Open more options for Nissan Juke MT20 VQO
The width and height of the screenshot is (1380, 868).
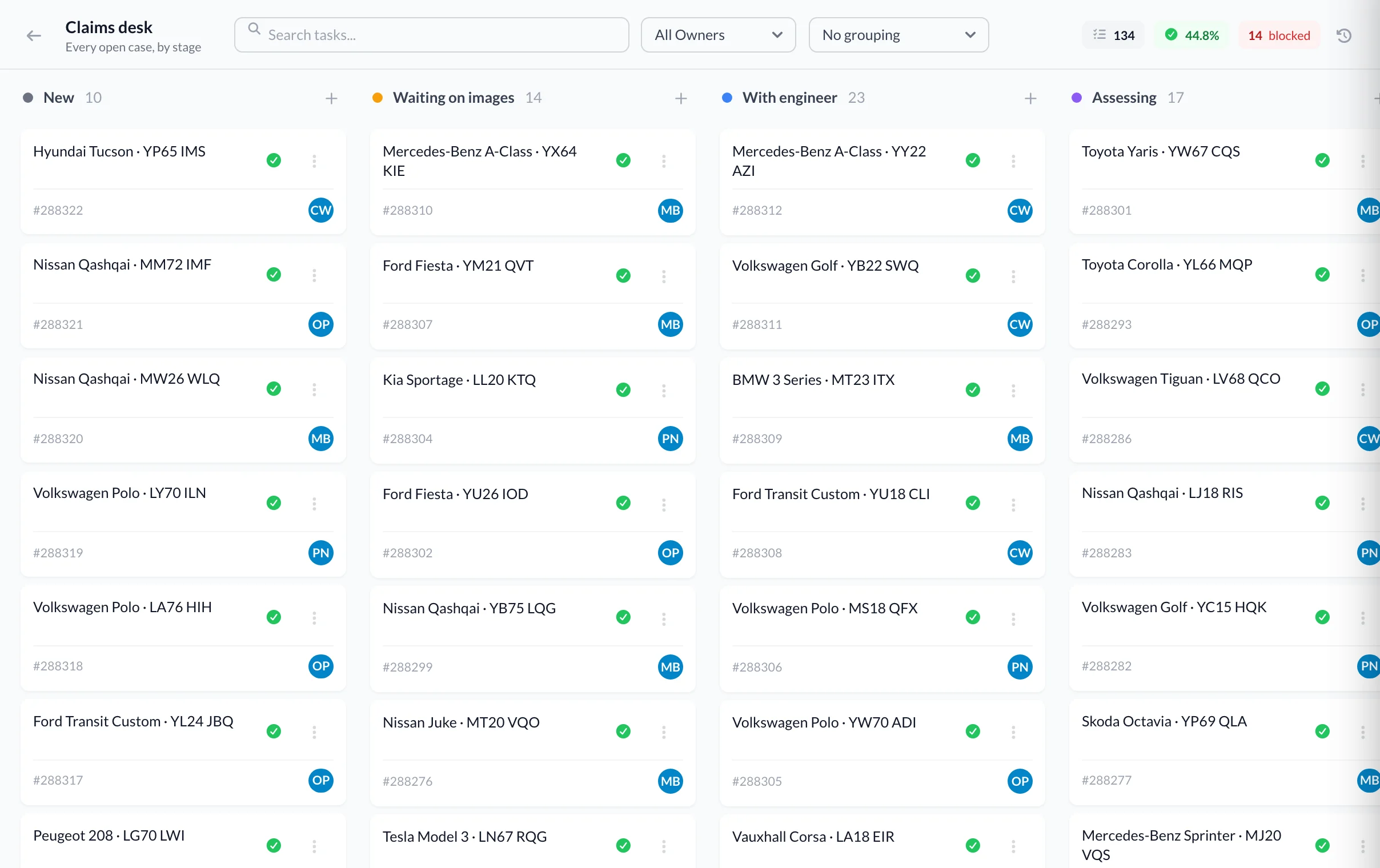(x=664, y=732)
